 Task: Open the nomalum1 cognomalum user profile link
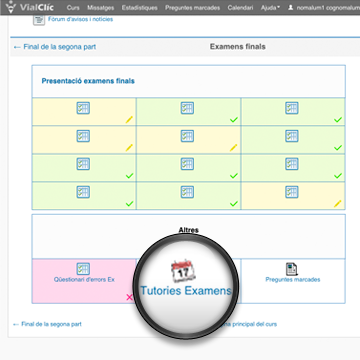[328, 8]
